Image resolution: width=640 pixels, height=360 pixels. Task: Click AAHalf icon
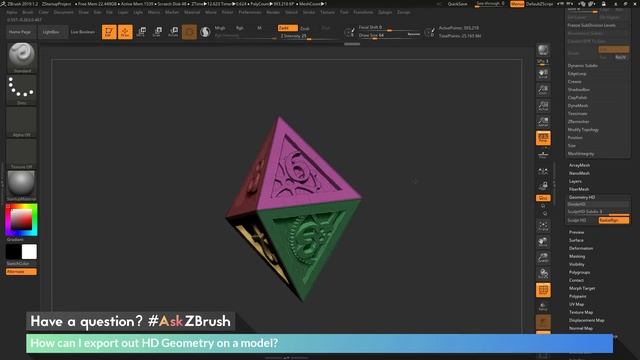[543, 122]
